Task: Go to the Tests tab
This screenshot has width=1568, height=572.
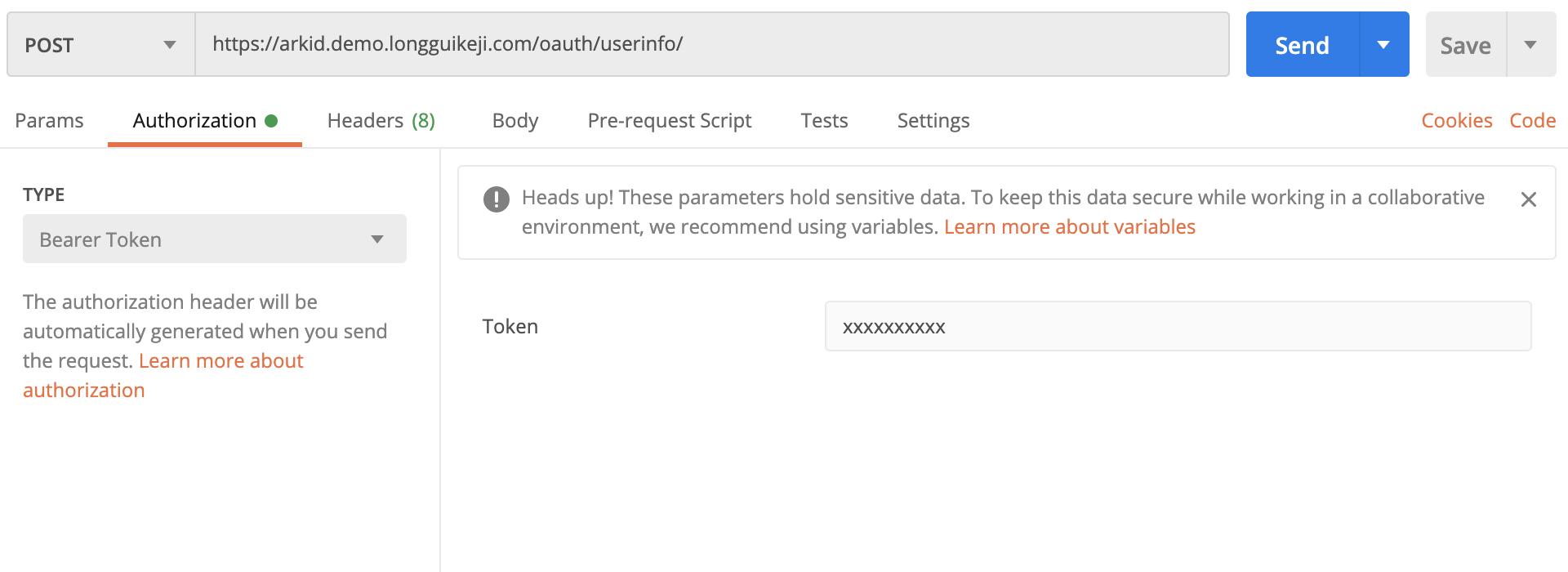Action: 824,121
